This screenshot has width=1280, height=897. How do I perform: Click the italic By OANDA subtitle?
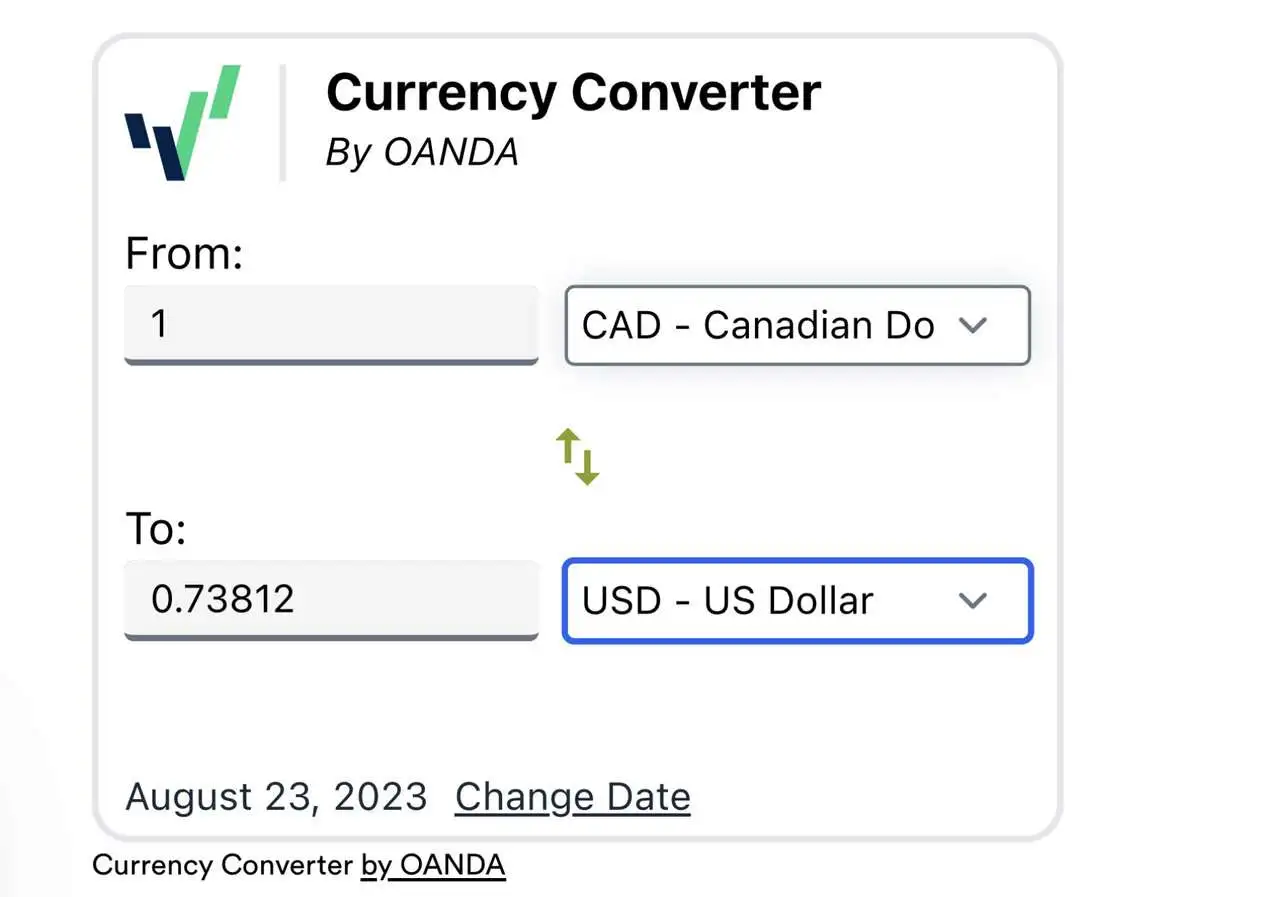(422, 152)
